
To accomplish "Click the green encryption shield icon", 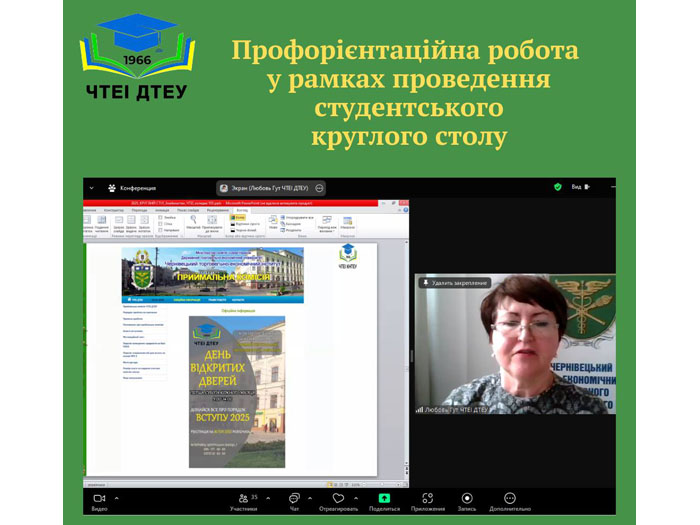I will [x=558, y=187].
